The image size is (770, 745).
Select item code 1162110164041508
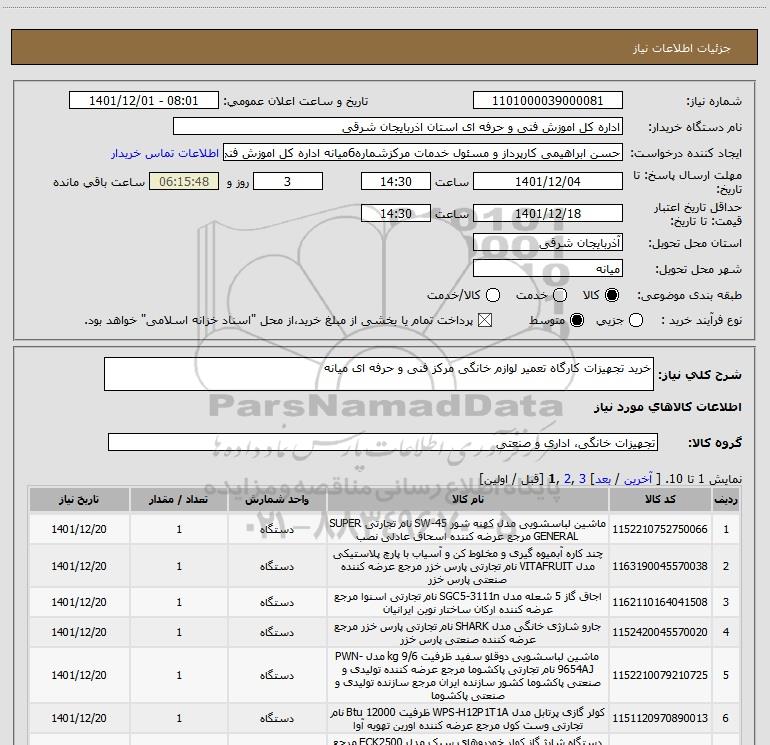click(x=660, y=602)
